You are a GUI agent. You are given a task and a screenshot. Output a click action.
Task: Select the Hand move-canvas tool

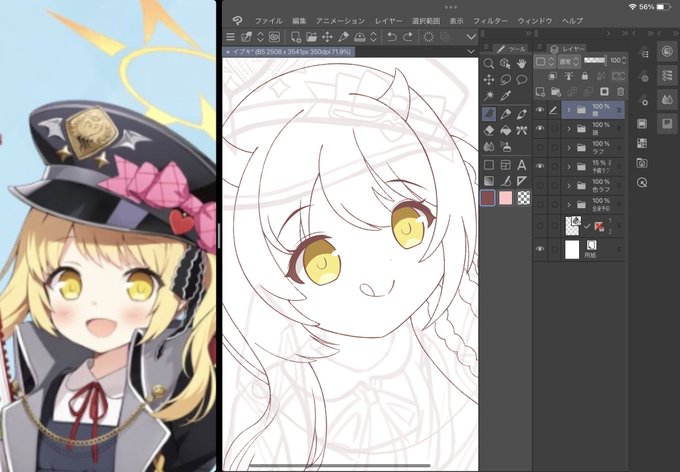point(522,64)
